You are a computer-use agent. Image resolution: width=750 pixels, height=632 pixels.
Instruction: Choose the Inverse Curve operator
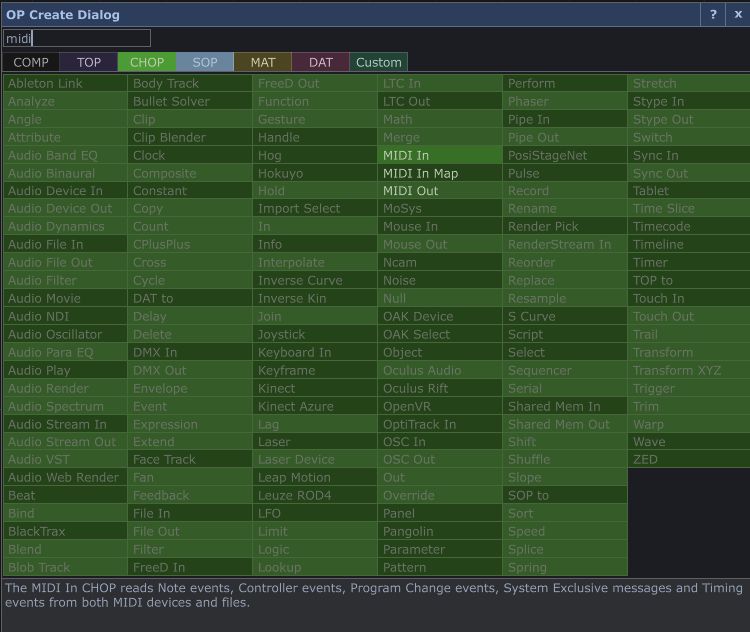[x=315, y=280]
